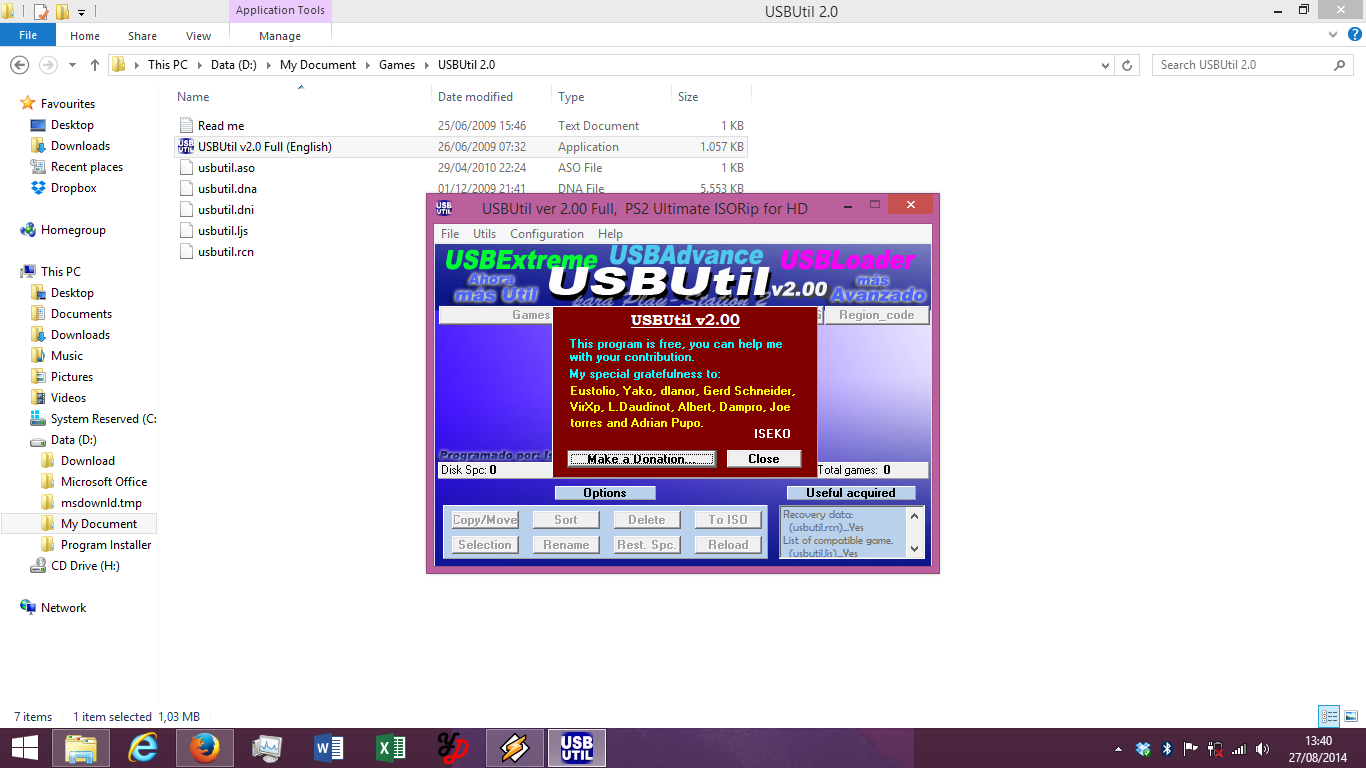Expand the ribbon chevron

[x=1333, y=33]
